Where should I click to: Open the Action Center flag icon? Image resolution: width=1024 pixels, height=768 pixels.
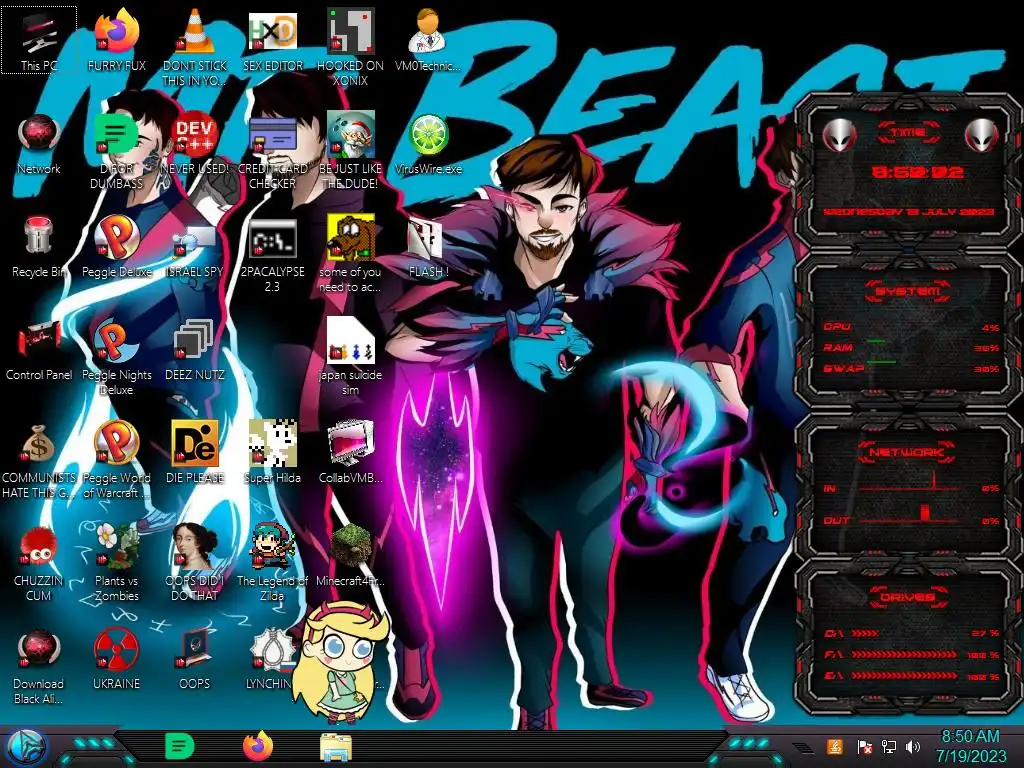point(864,746)
